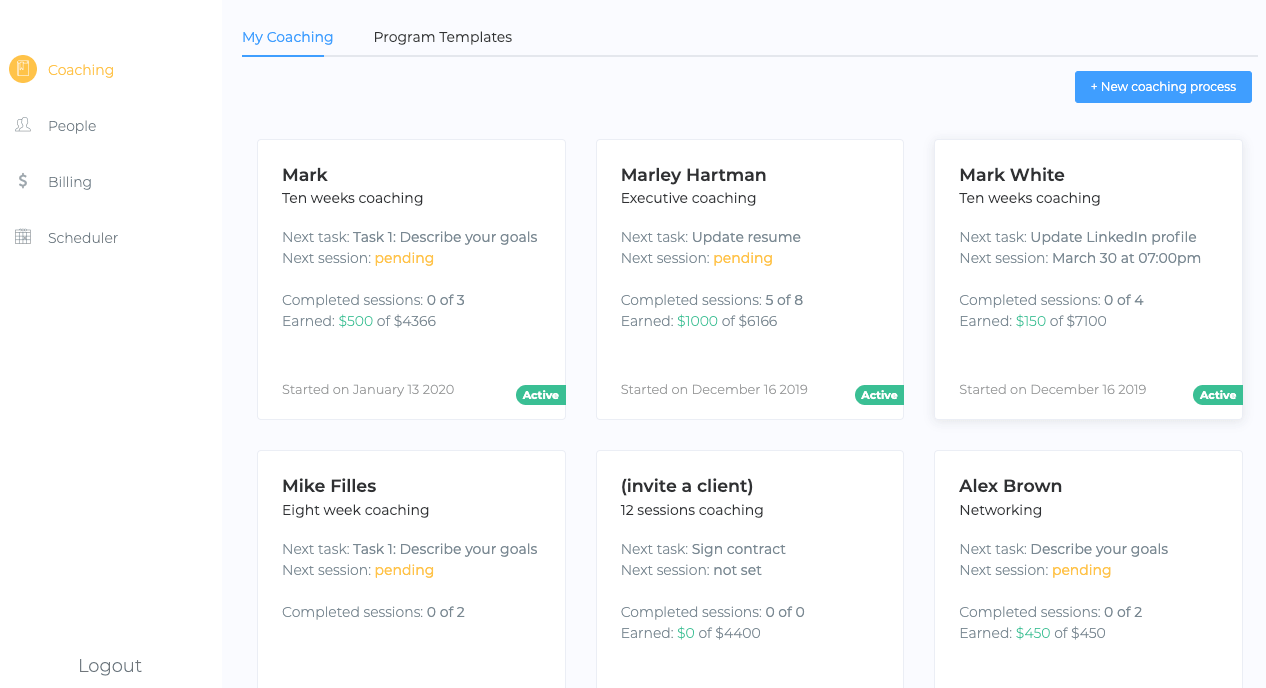Open the Marley Hartman coaching card
The image size is (1266, 688).
[750, 279]
